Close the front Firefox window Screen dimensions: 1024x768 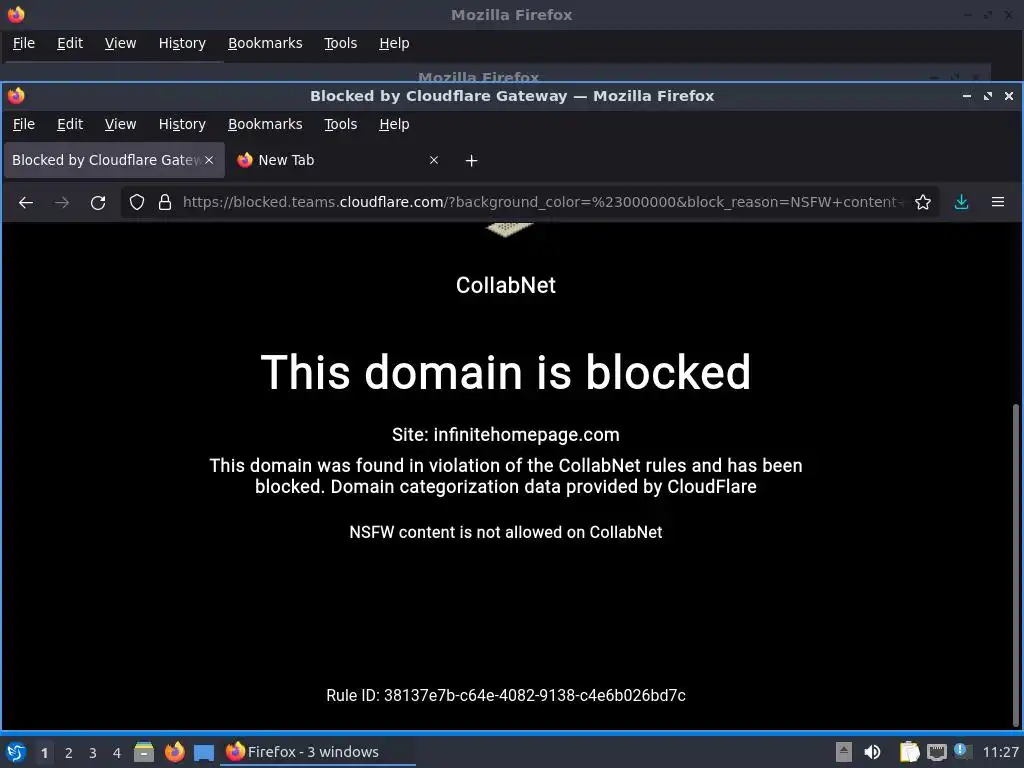click(1009, 96)
